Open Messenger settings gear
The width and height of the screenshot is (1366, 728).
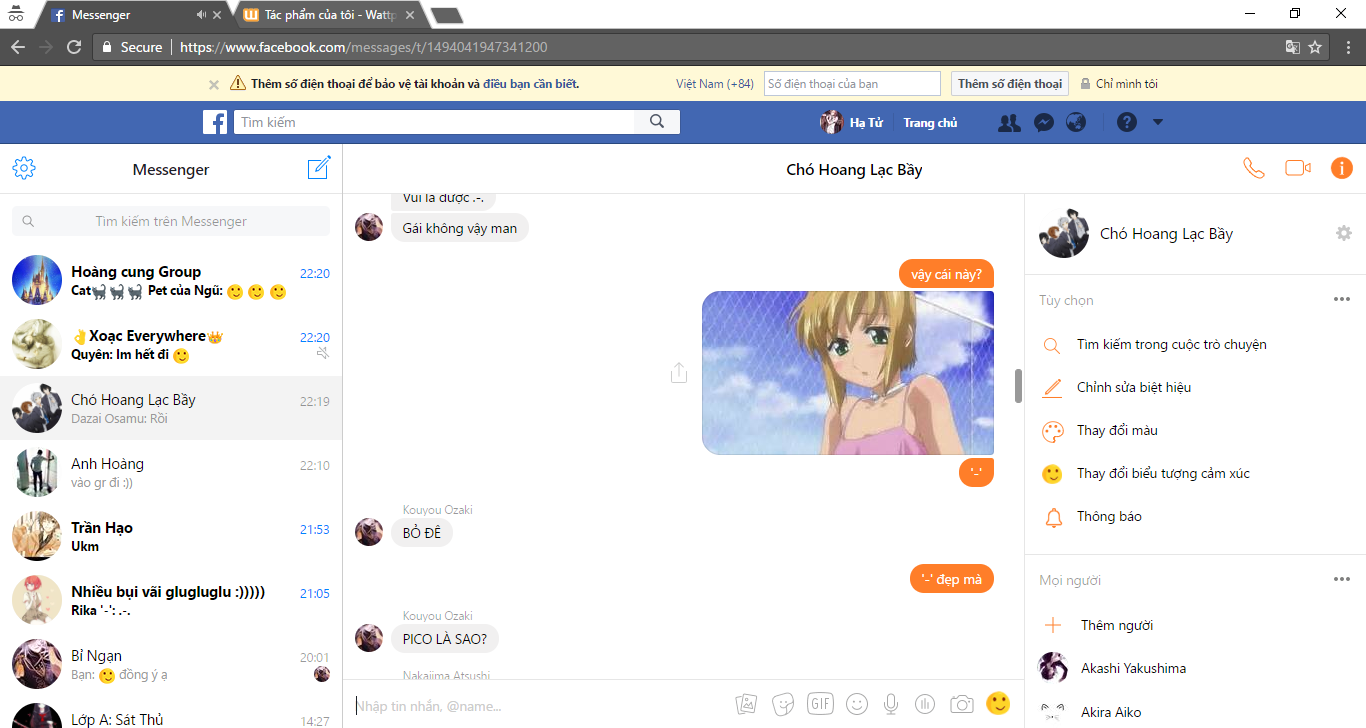tap(24, 168)
